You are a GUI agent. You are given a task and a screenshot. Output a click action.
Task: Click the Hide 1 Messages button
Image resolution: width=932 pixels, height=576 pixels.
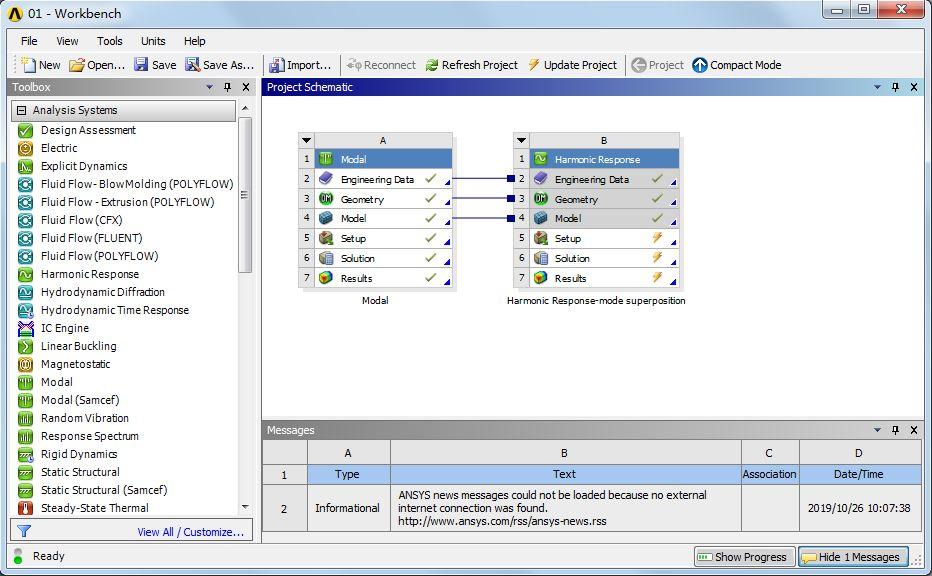coord(853,557)
